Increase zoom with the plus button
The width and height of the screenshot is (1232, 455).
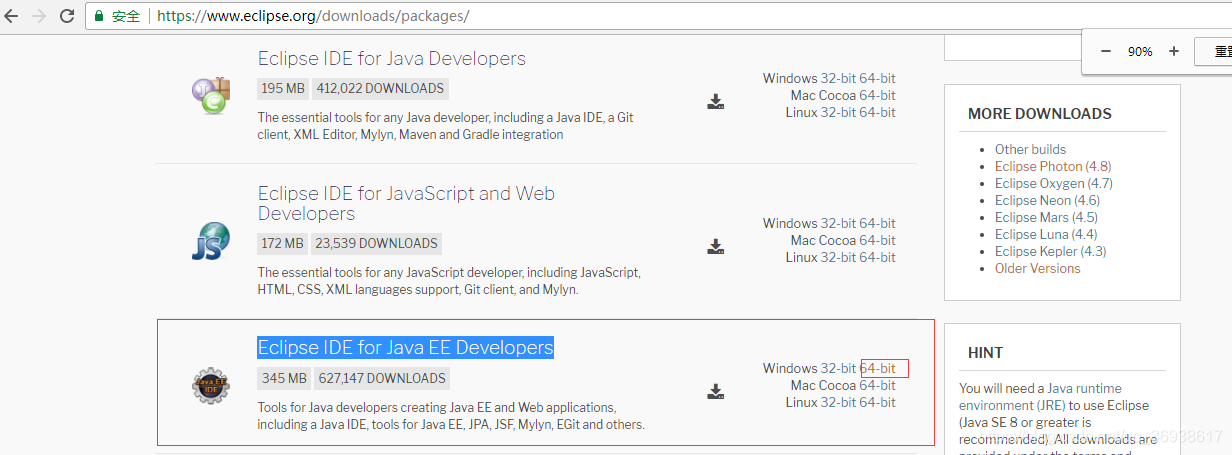click(x=1174, y=51)
